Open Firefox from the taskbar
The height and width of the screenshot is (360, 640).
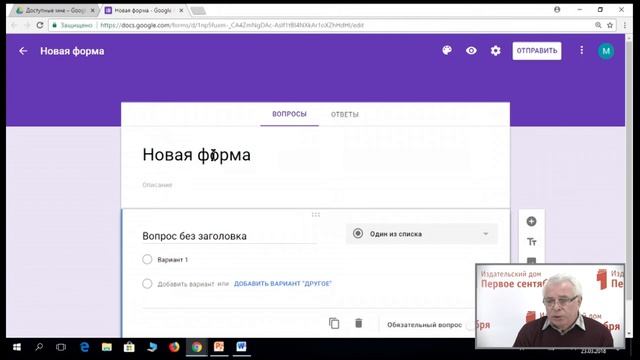click(x=174, y=347)
